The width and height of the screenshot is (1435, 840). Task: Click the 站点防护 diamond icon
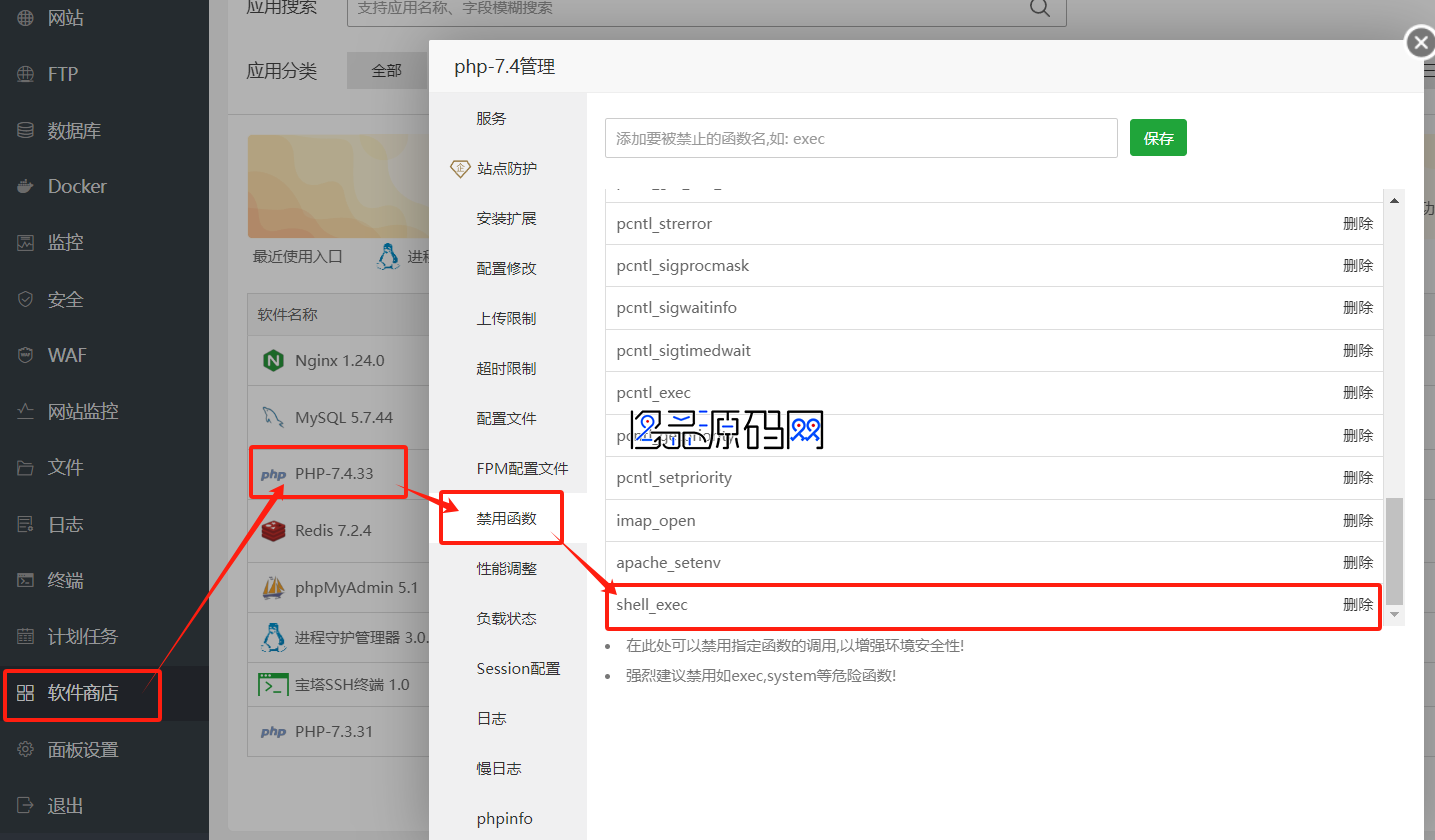(460, 168)
